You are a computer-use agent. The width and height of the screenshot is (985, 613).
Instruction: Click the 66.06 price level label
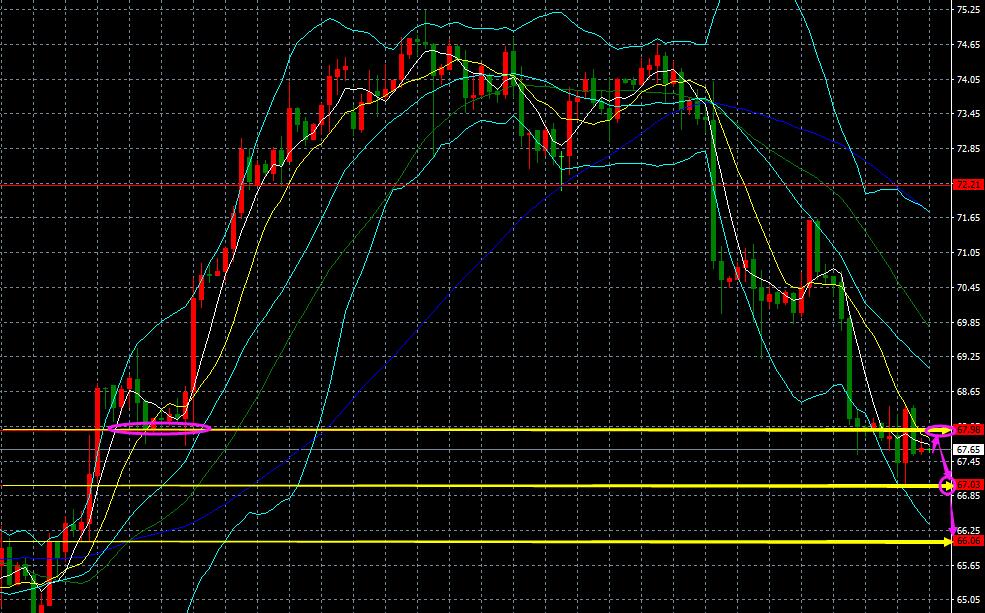pyautogui.click(x=968, y=541)
